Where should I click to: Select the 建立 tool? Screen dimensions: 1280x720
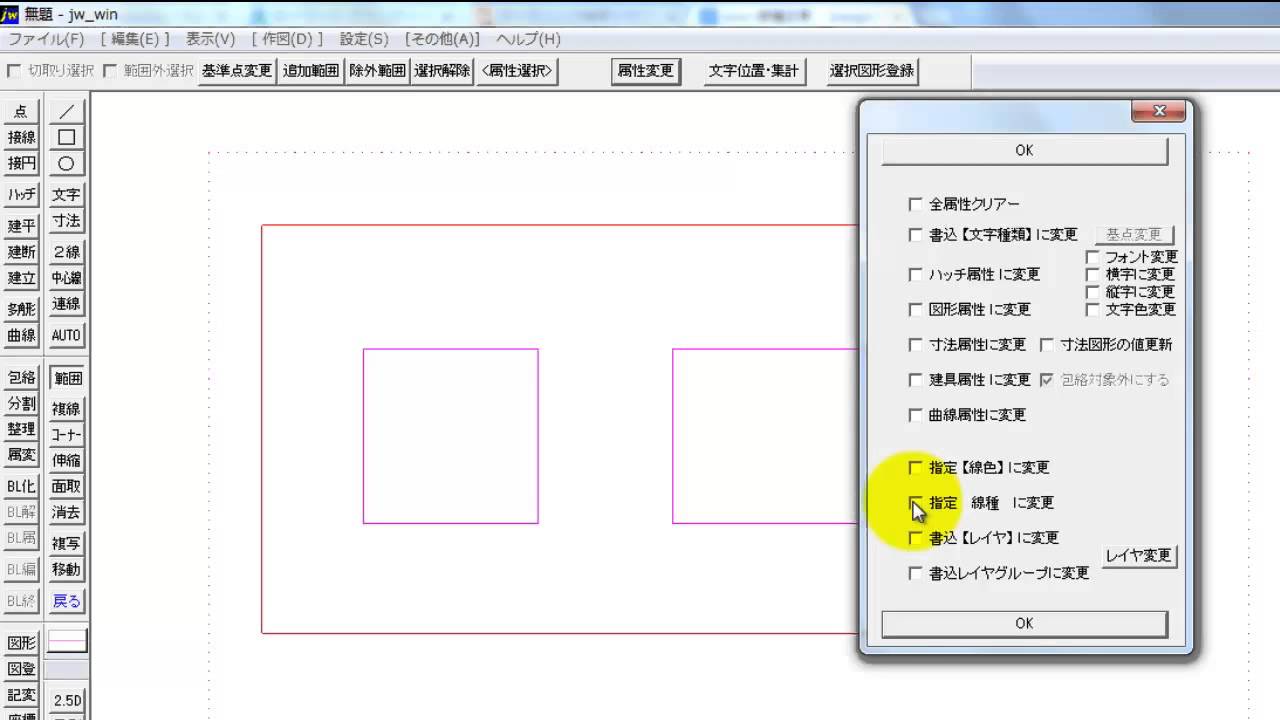tap(21, 278)
